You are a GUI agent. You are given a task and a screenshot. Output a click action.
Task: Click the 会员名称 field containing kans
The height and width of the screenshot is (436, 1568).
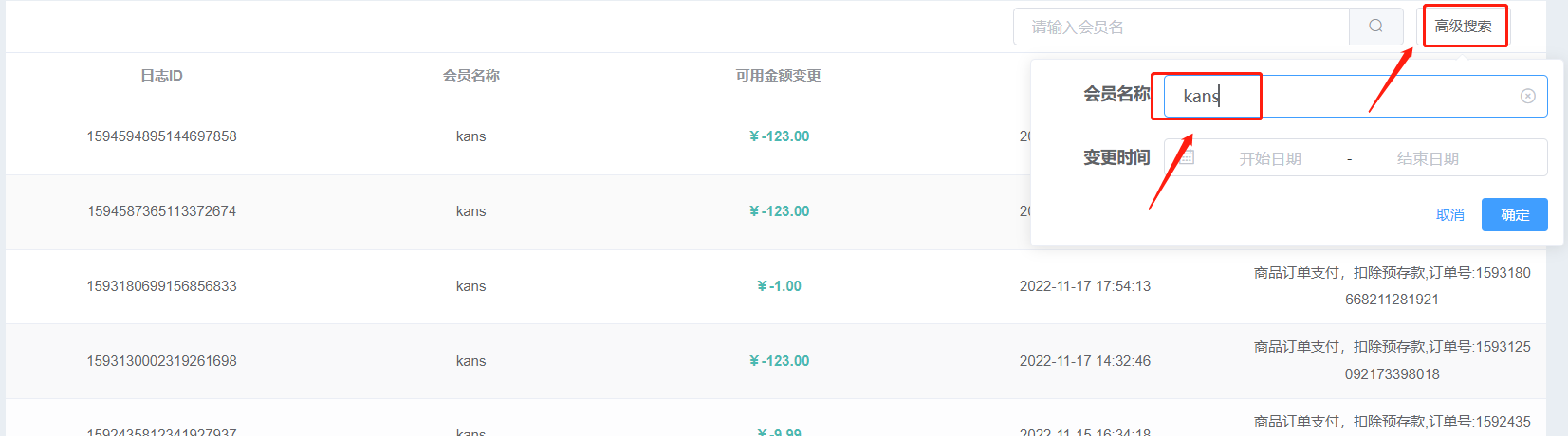(1356, 96)
